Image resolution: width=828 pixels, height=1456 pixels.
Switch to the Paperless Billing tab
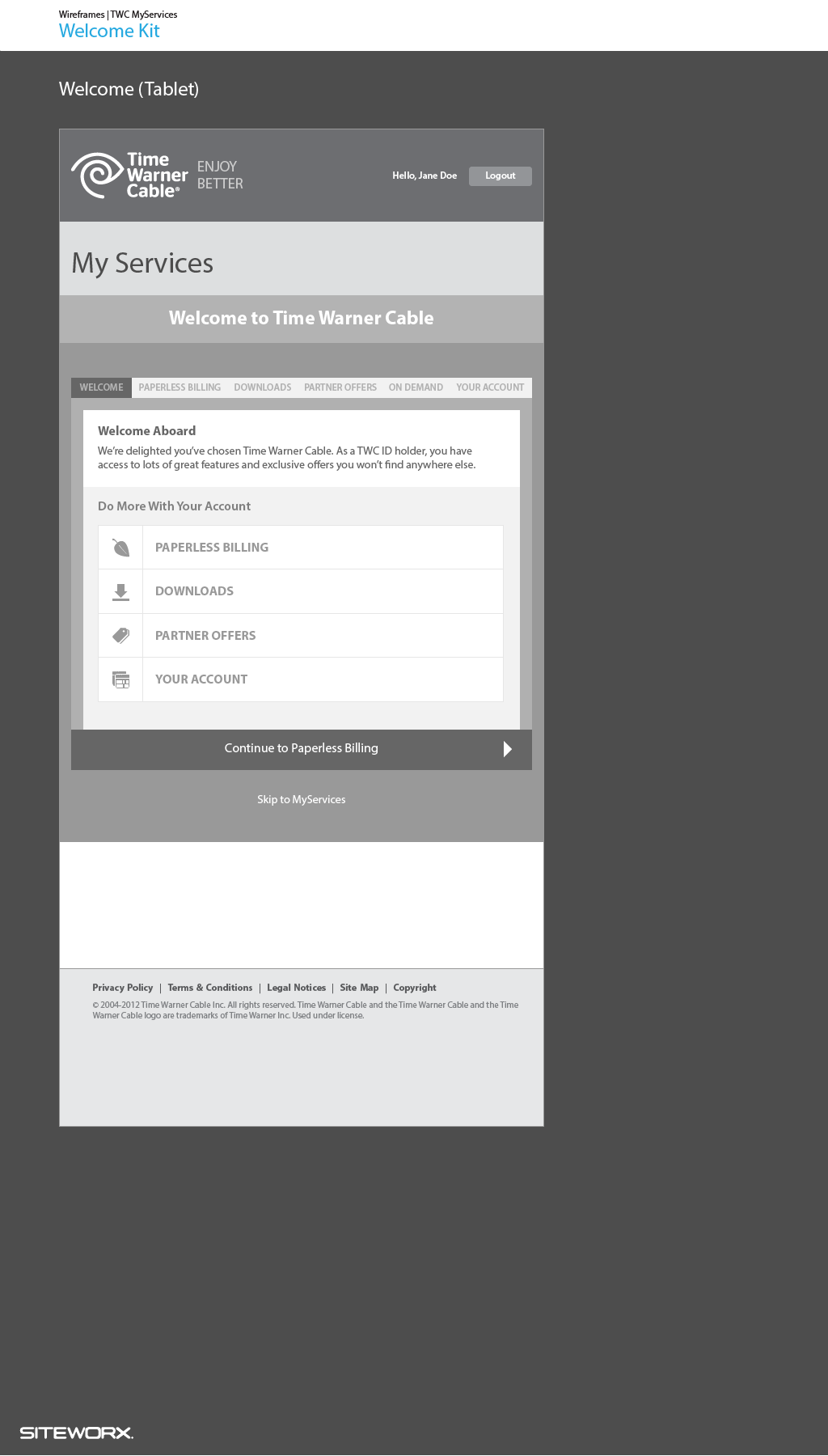[x=180, y=387]
